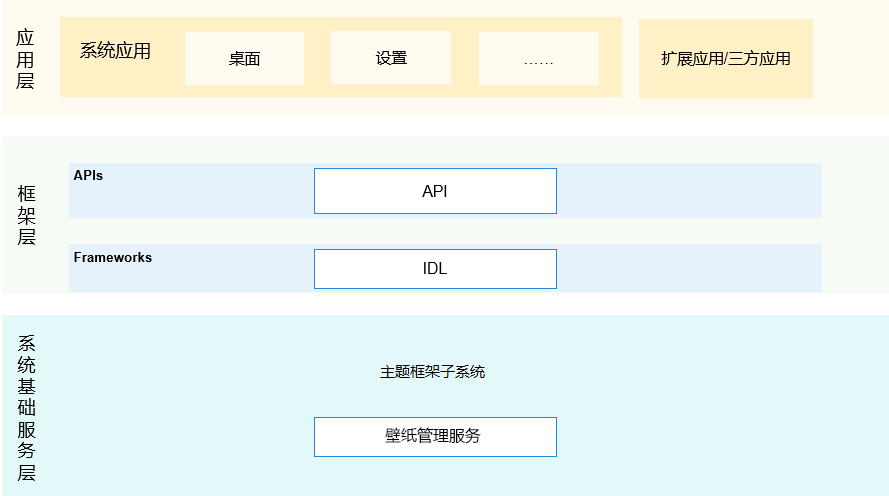Select the 扩展应用/三方应用 block
Image resolution: width=889 pixels, height=496 pixels.
(x=725, y=58)
